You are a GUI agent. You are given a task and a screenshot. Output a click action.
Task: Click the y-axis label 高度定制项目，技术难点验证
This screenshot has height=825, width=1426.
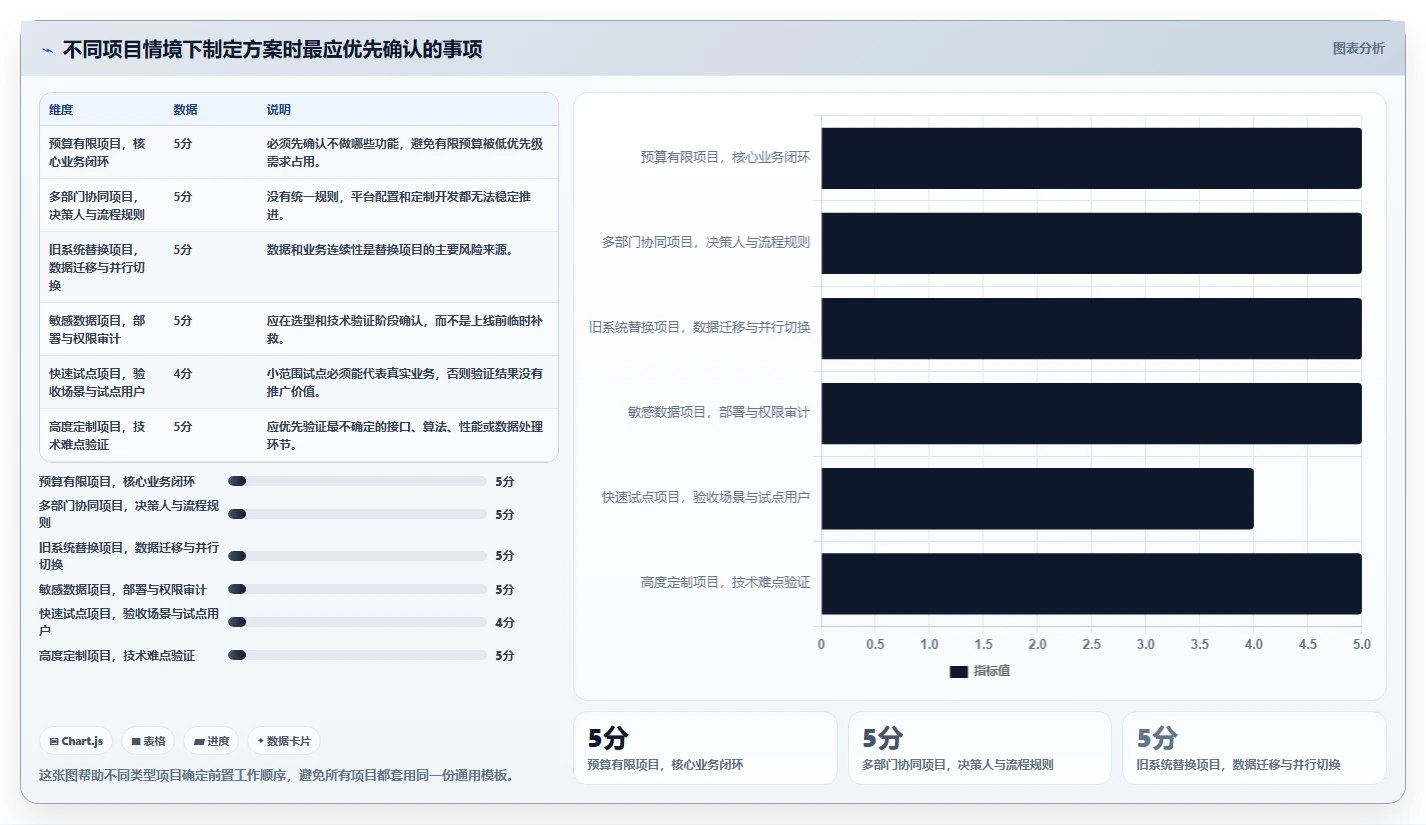(x=725, y=582)
